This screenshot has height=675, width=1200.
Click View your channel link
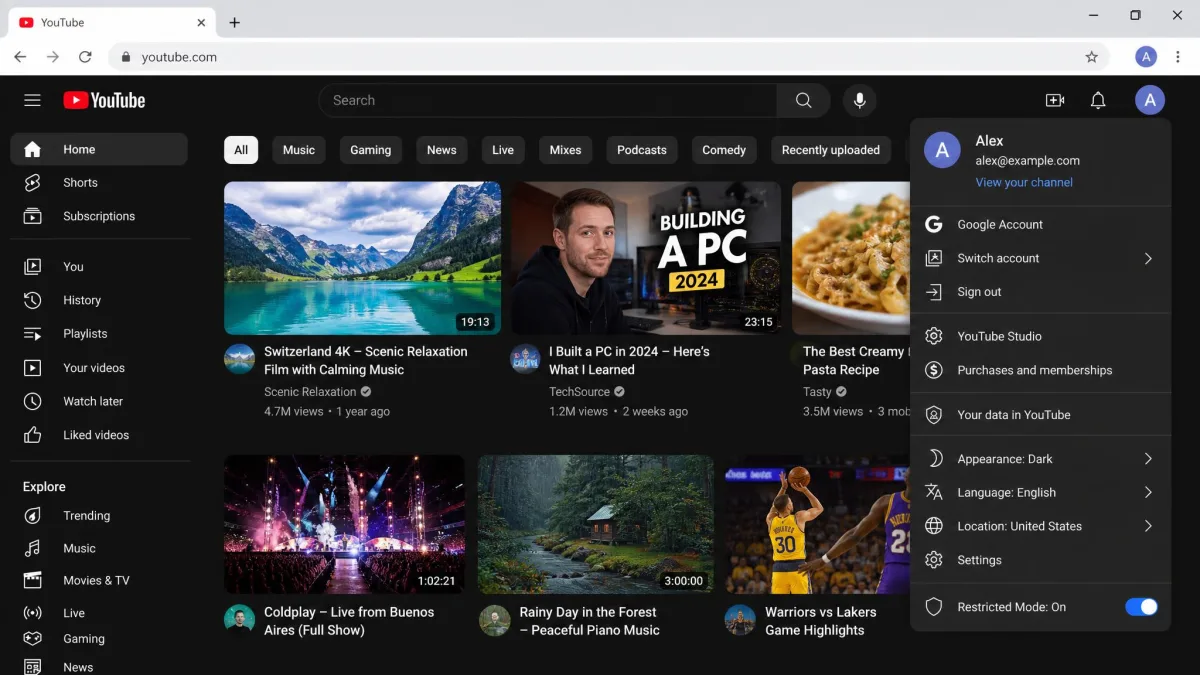click(1024, 182)
